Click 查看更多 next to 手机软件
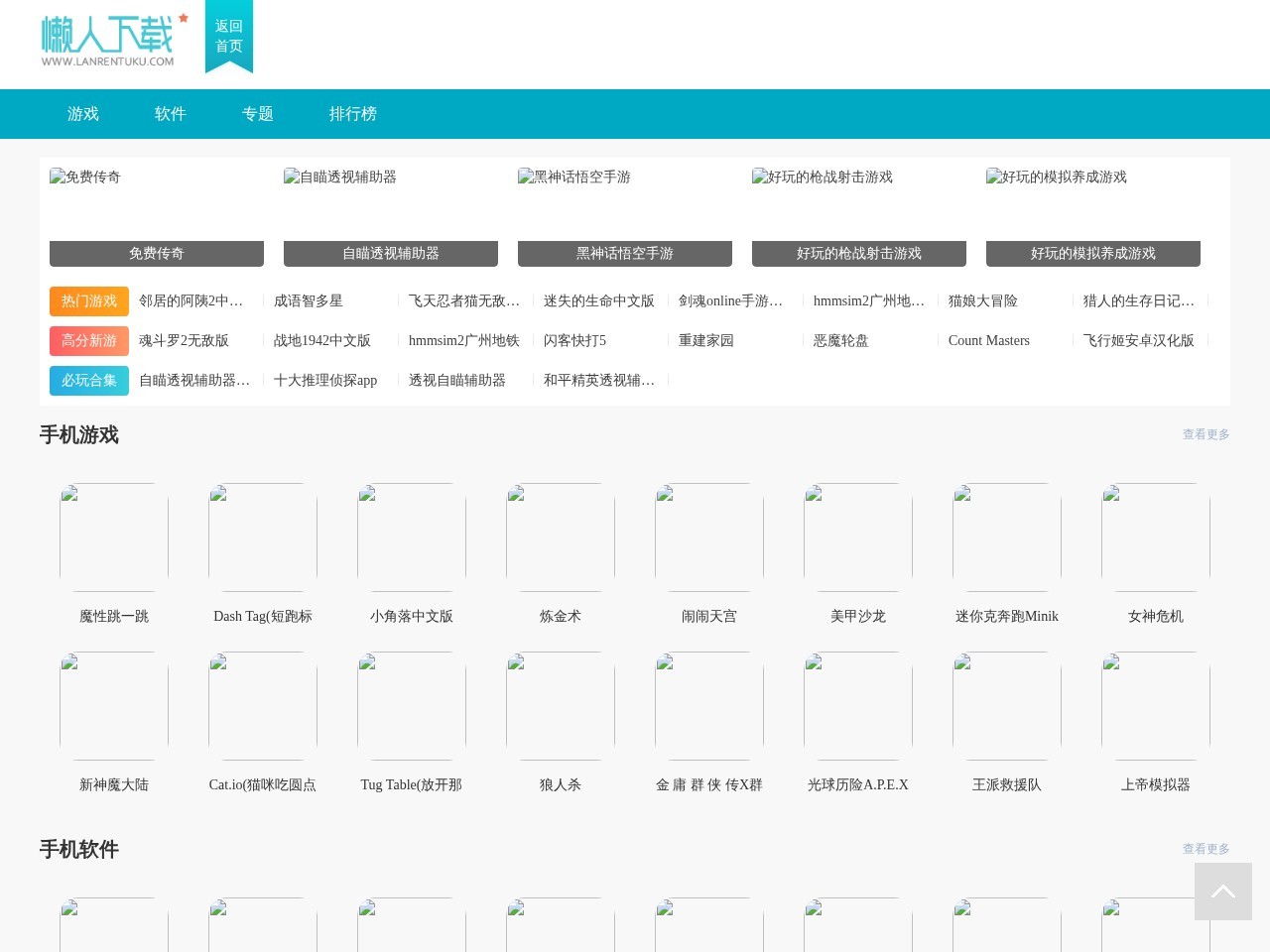The width and height of the screenshot is (1270, 952). 1206,848
